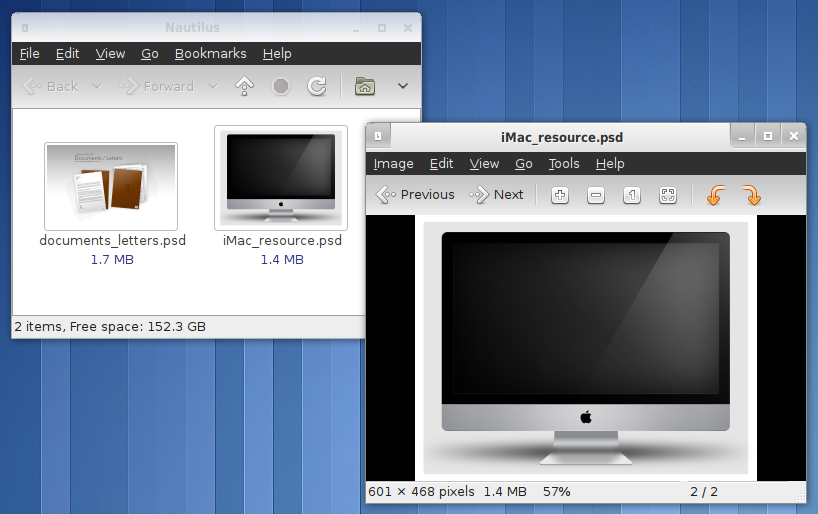This screenshot has width=818, height=514.
Task: Close the Nautilus window
Action: tap(408, 28)
